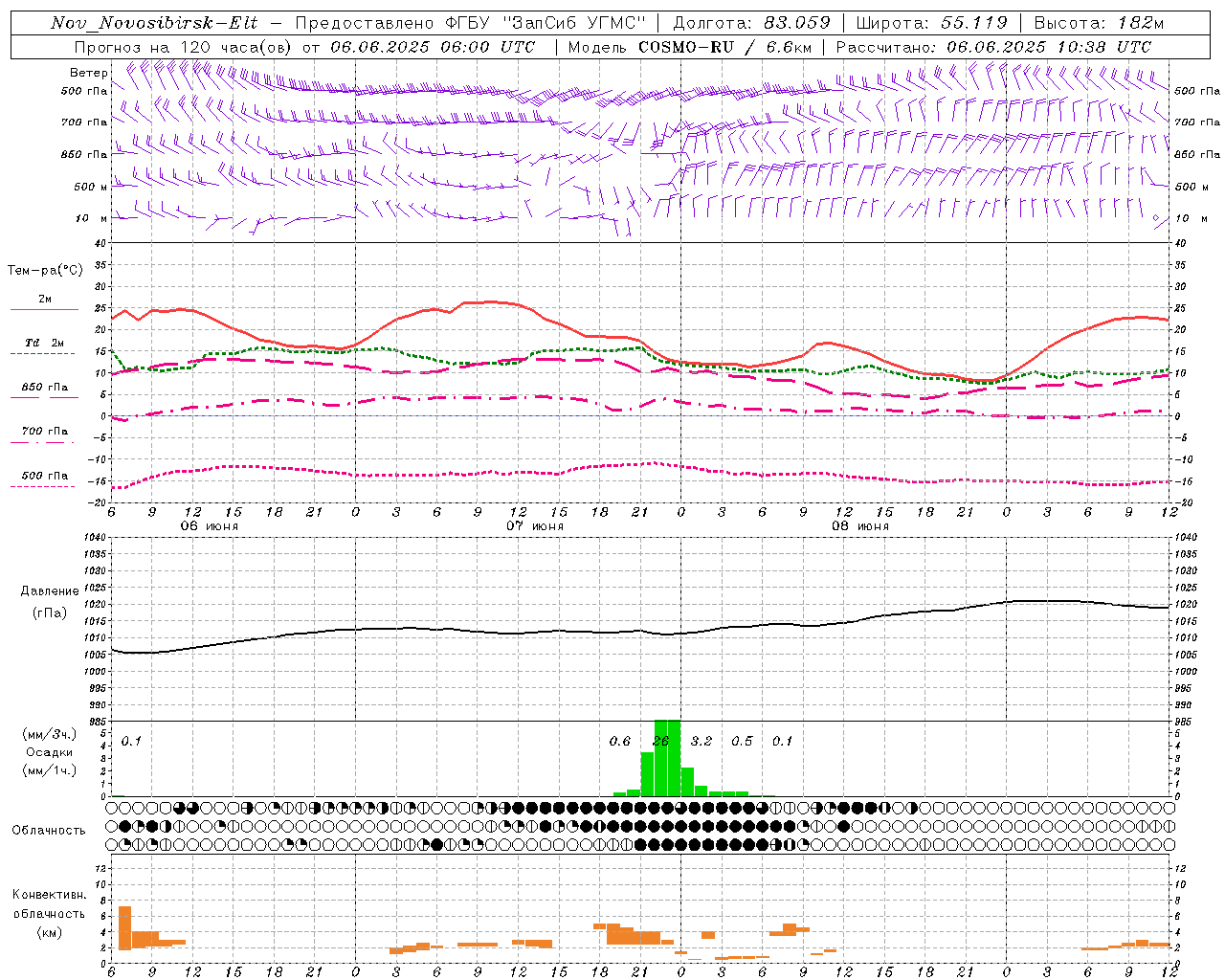
Task: Click the 700 гПа temperature legend entry
Action: (45, 432)
